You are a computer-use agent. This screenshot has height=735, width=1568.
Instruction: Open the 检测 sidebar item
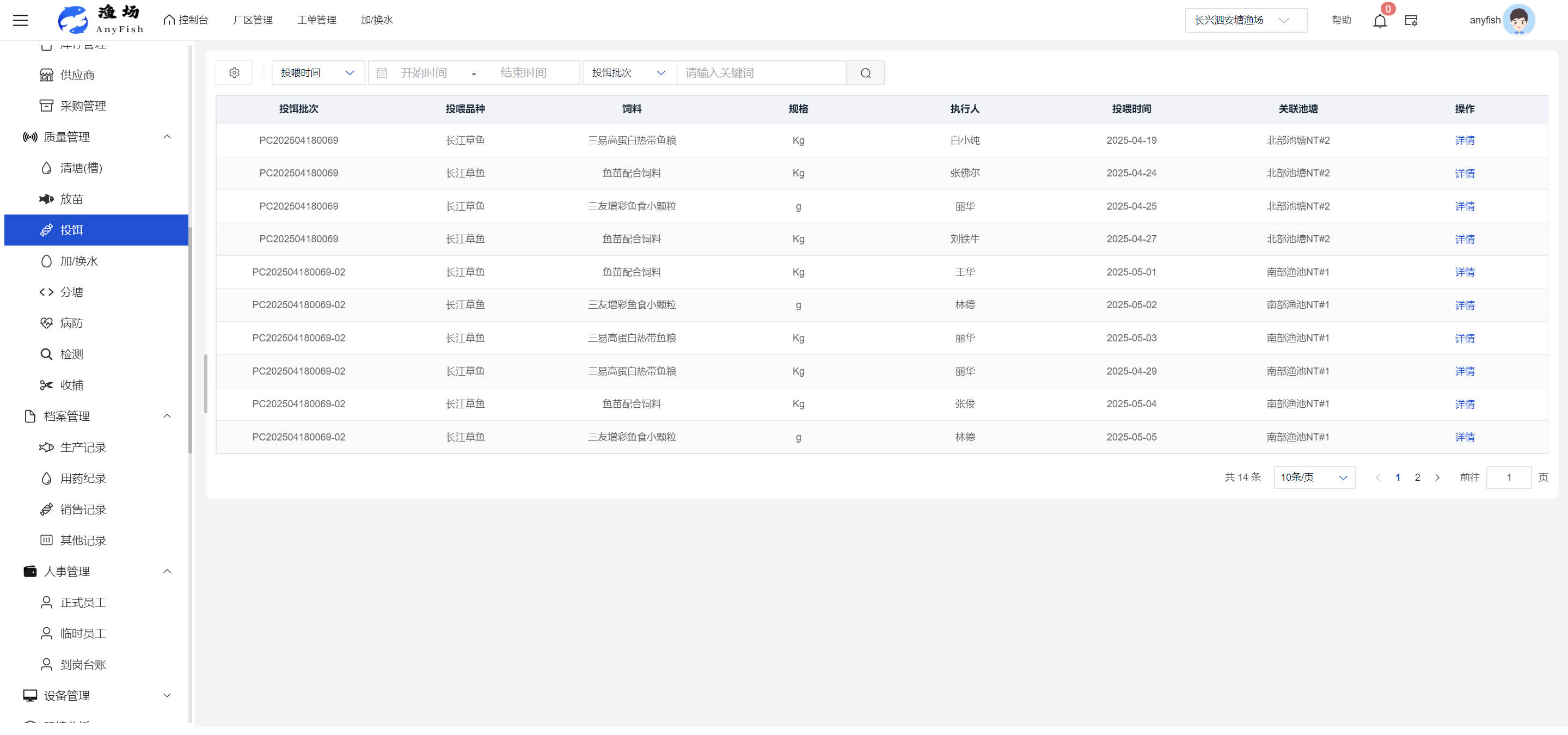pyautogui.click(x=71, y=354)
